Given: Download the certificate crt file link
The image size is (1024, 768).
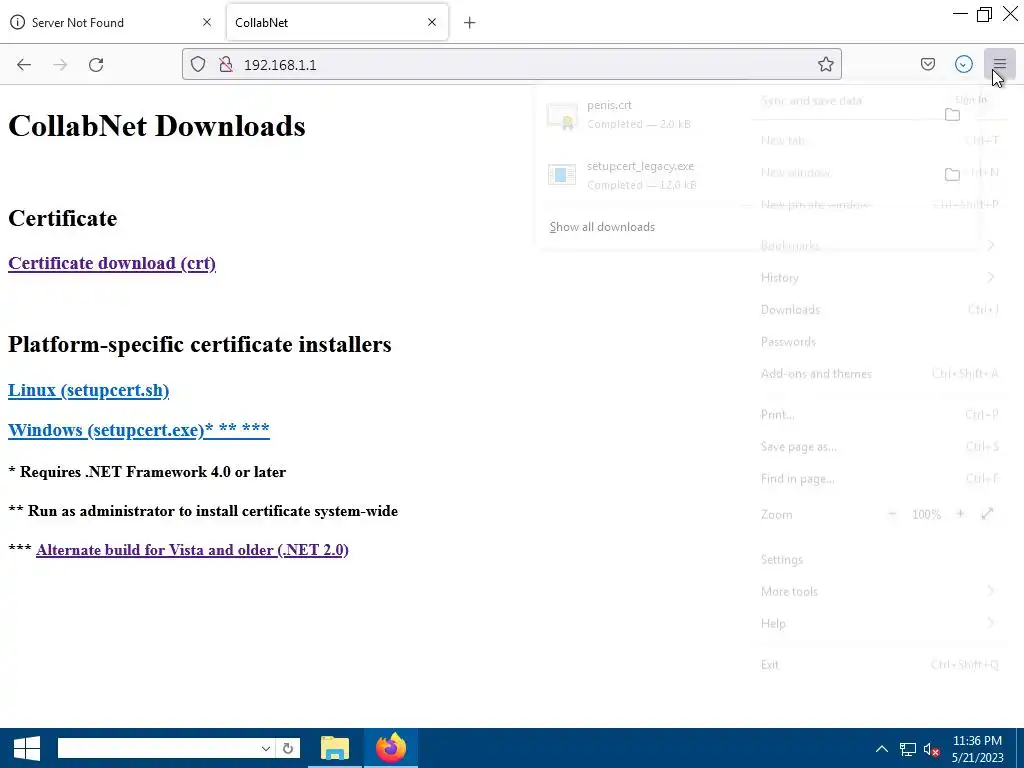Looking at the screenshot, I should click(112, 263).
